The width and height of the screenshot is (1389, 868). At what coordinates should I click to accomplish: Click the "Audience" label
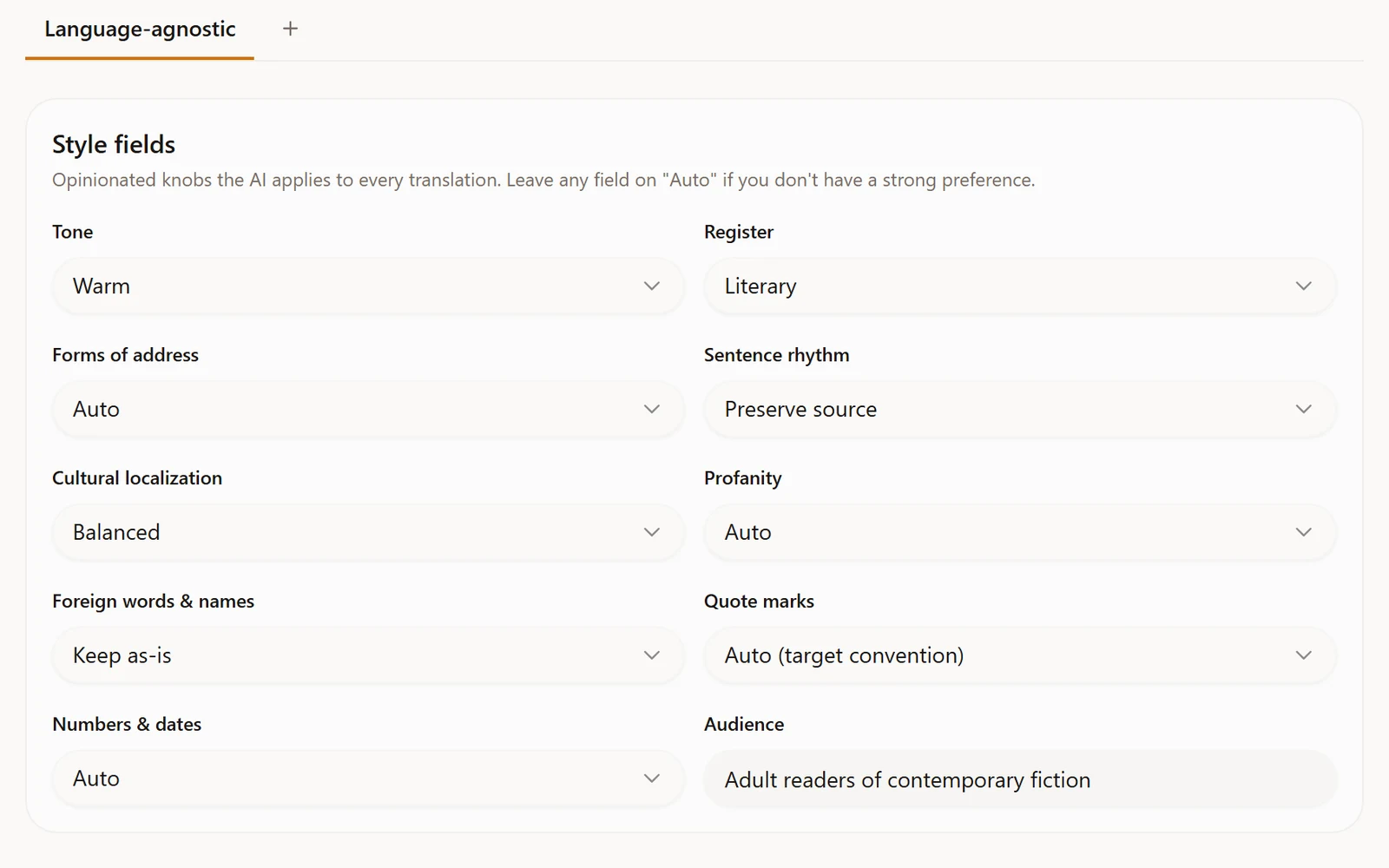click(744, 725)
